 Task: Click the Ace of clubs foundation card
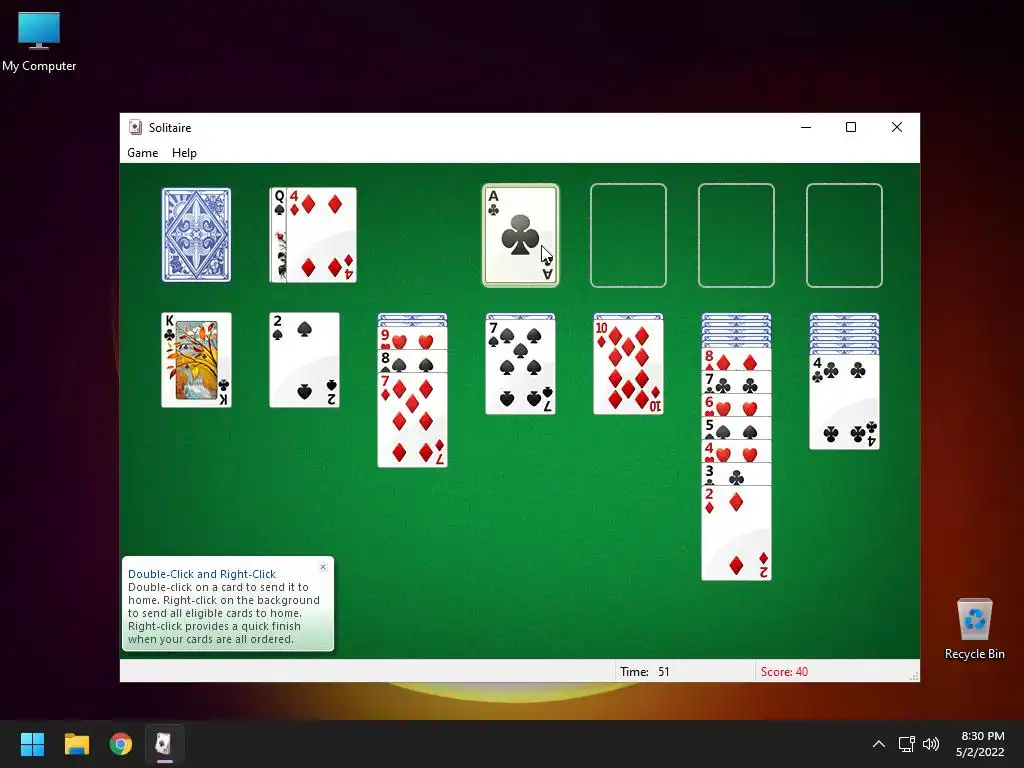tap(520, 235)
